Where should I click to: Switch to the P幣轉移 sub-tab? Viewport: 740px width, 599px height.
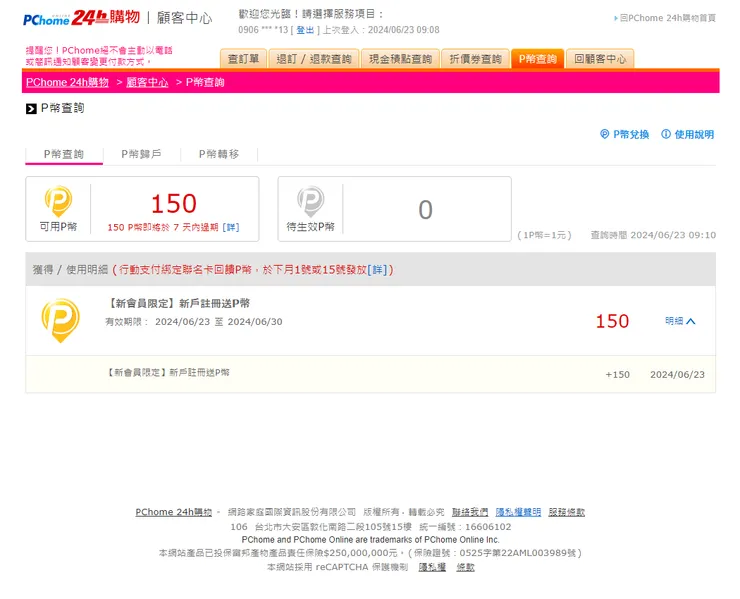pos(219,154)
